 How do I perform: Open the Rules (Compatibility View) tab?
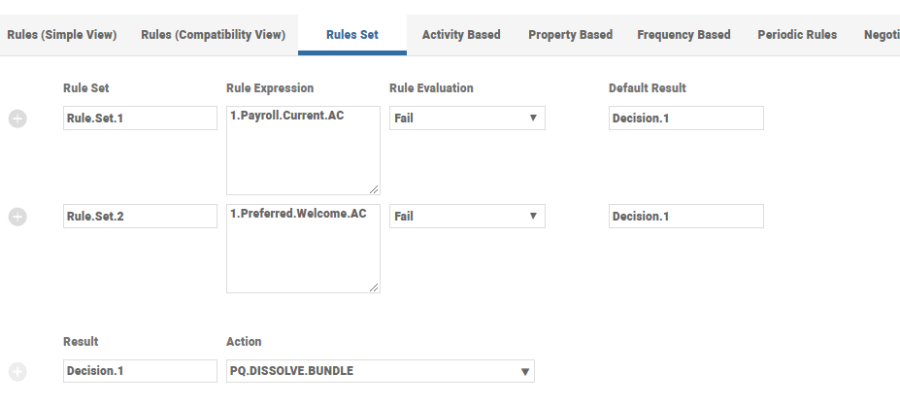coord(213,35)
